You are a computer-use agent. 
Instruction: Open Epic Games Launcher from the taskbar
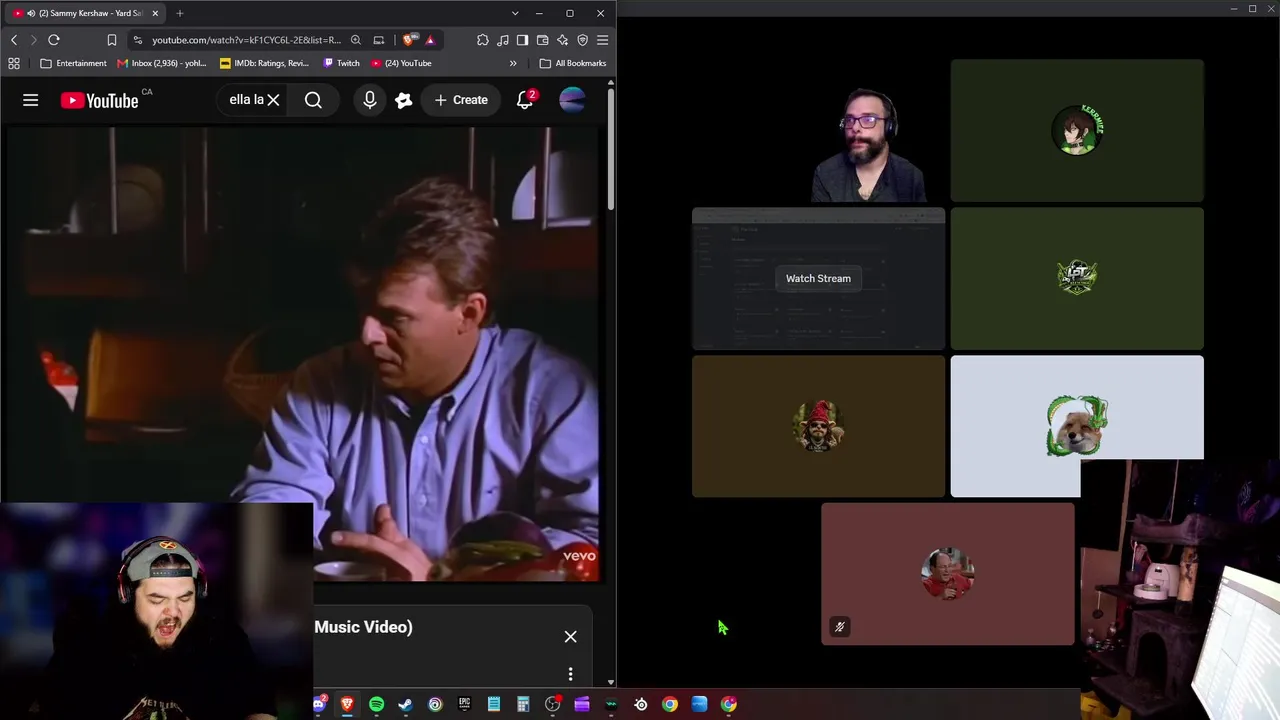(465, 705)
